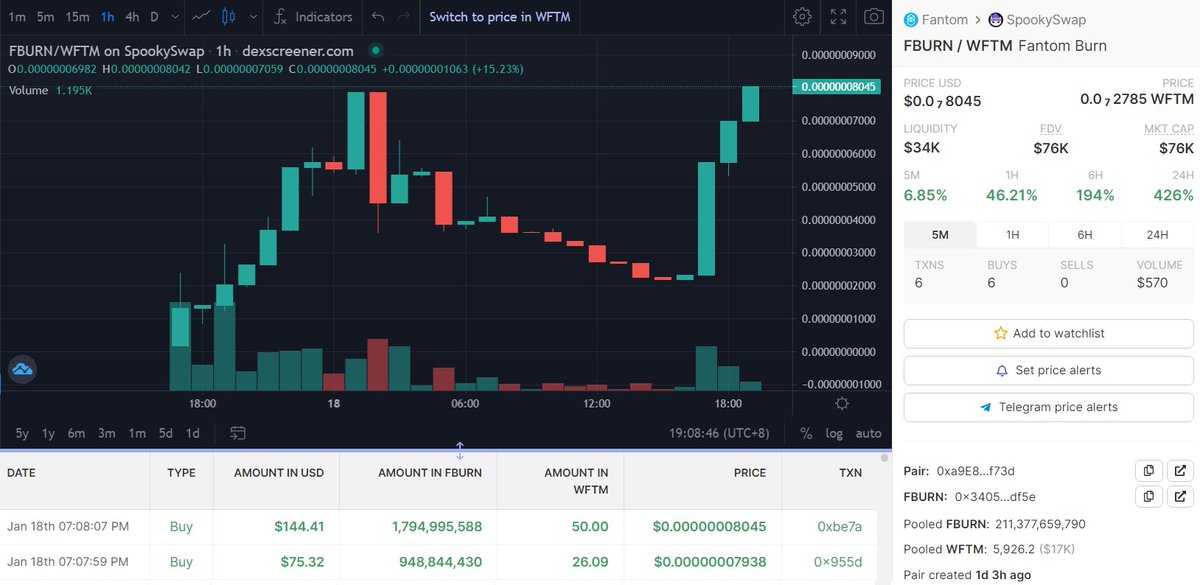1200x585 pixels.
Task: Set chart interval to 15m
Action: (x=77, y=17)
